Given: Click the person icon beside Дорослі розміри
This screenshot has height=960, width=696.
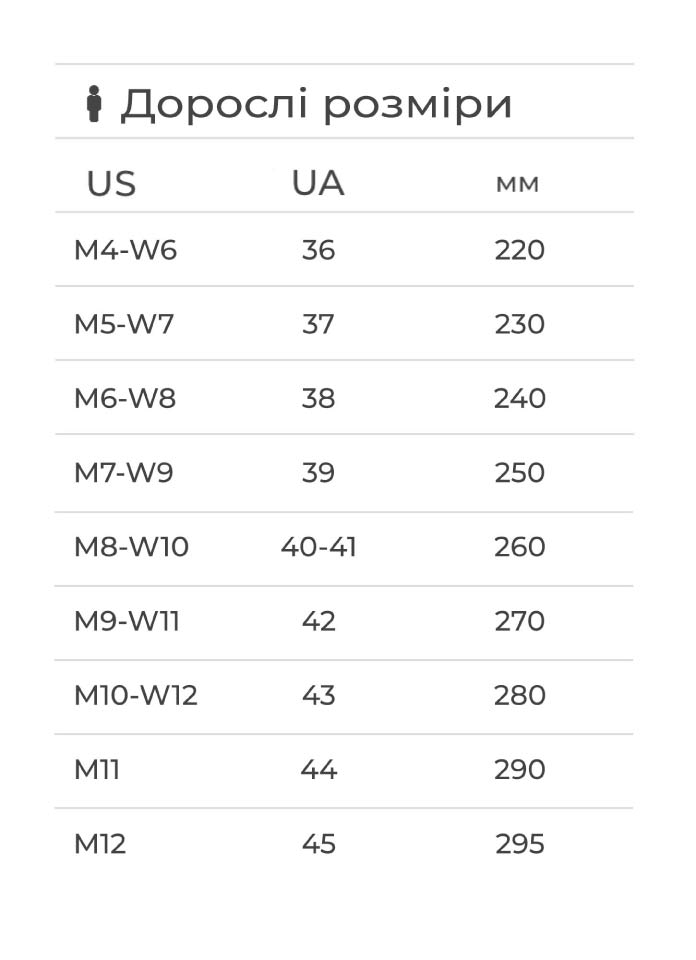Looking at the screenshot, I should 94,104.
